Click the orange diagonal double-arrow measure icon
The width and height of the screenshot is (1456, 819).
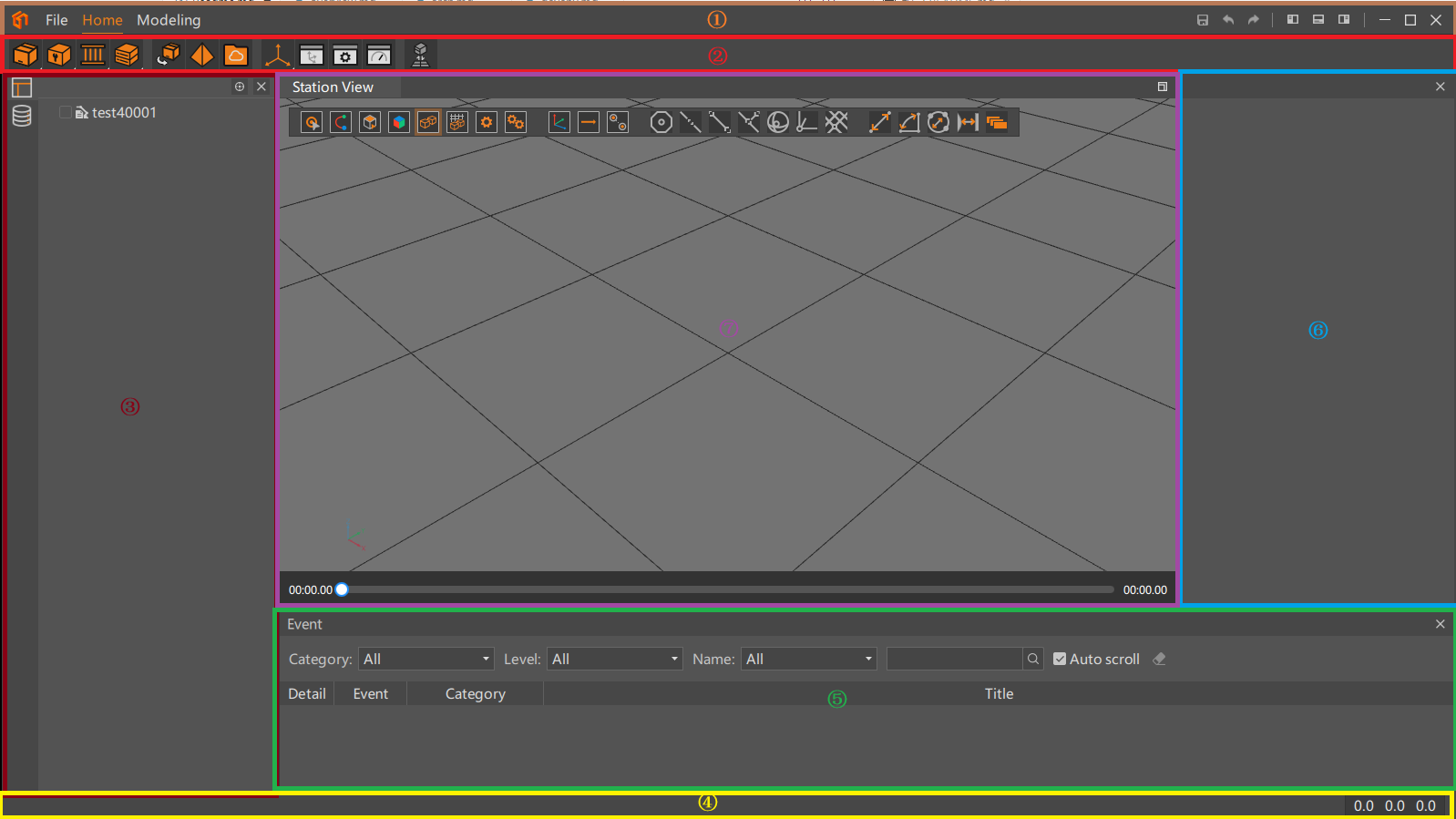[879, 122]
